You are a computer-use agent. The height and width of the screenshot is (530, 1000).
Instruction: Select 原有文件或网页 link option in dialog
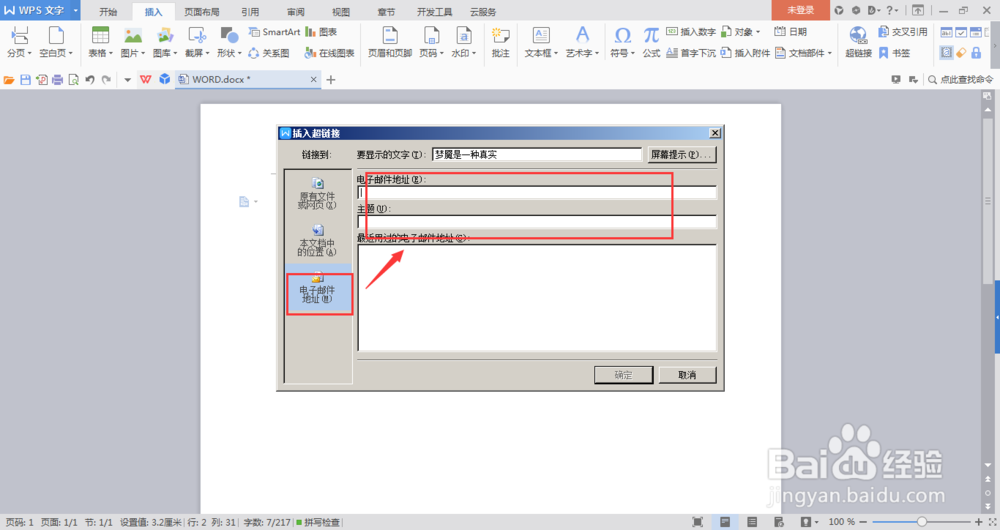click(317, 193)
